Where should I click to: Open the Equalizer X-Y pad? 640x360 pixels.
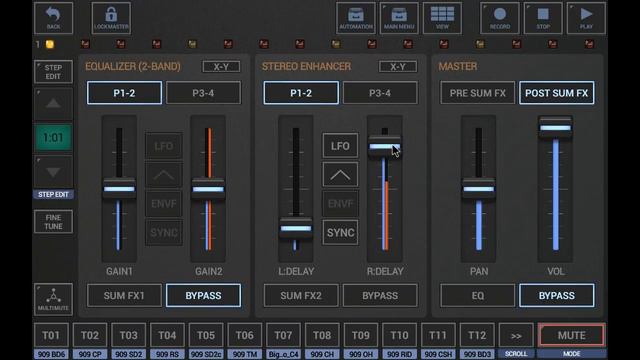click(x=221, y=67)
